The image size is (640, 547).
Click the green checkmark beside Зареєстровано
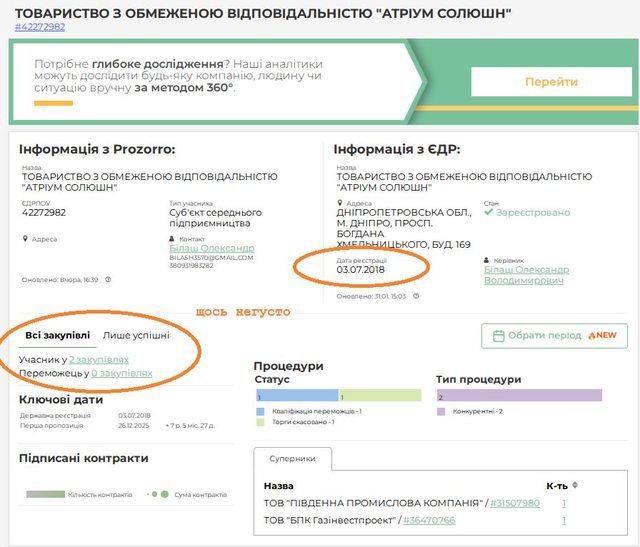[x=488, y=212]
